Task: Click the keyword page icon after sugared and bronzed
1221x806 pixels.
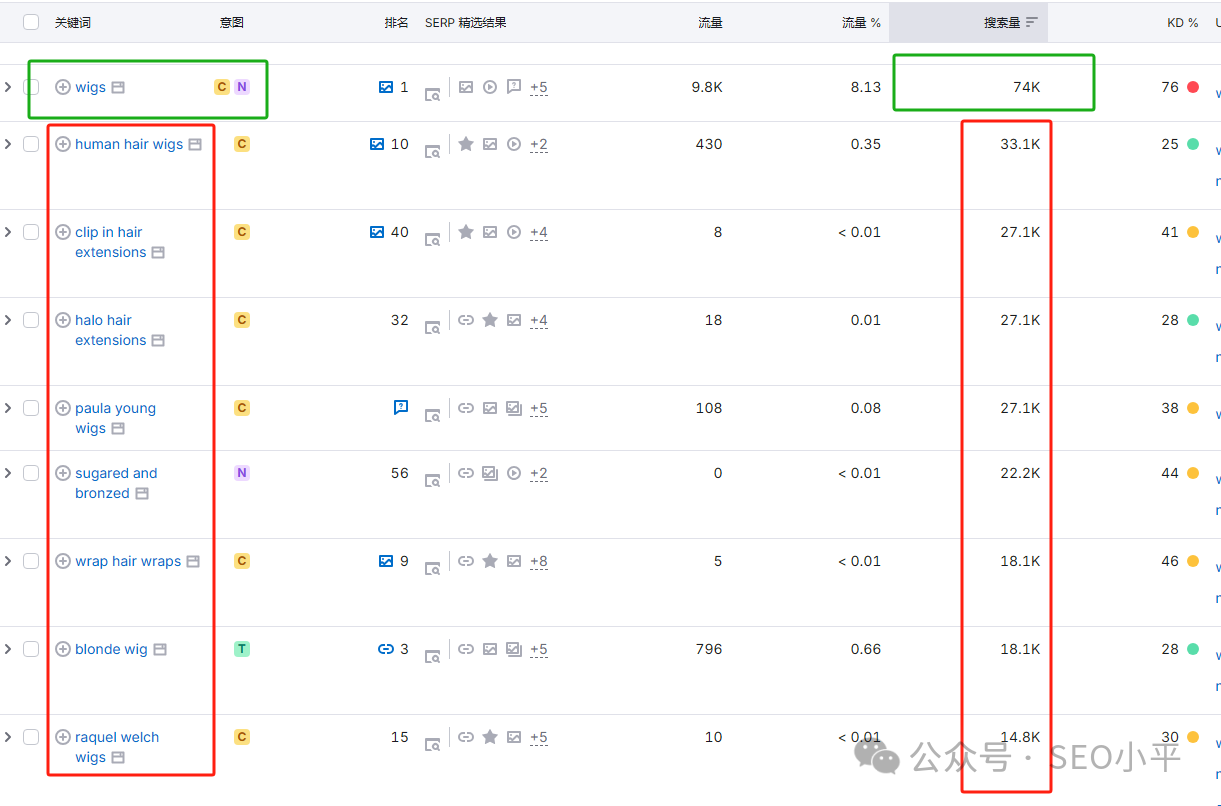Action: [142, 494]
